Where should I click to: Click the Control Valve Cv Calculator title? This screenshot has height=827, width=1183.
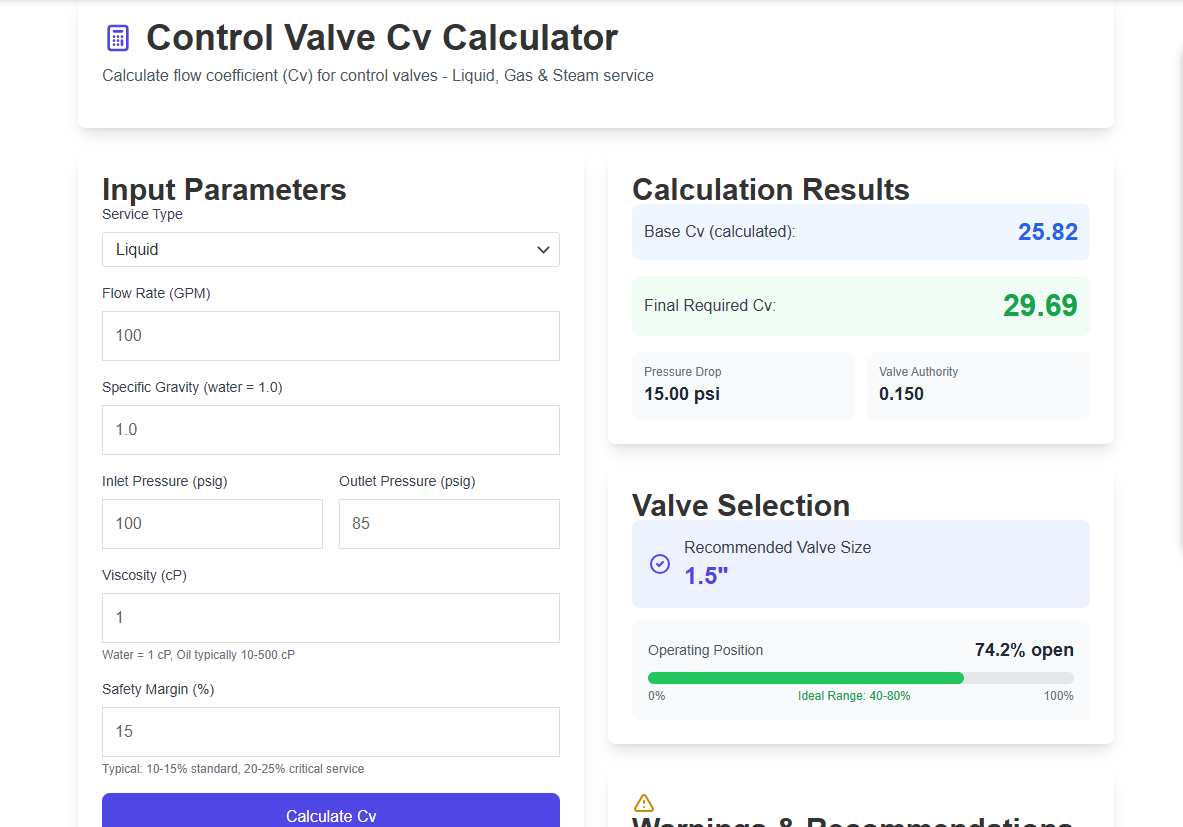pos(381,38)
